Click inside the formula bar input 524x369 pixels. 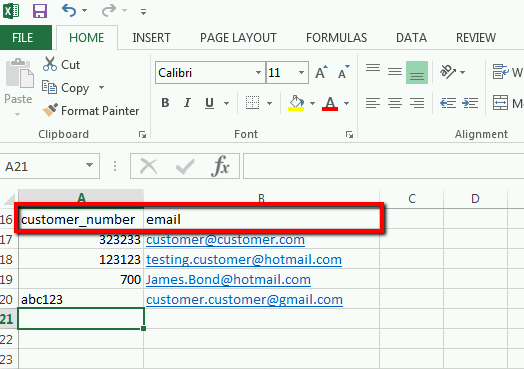(x=383, y=166)
